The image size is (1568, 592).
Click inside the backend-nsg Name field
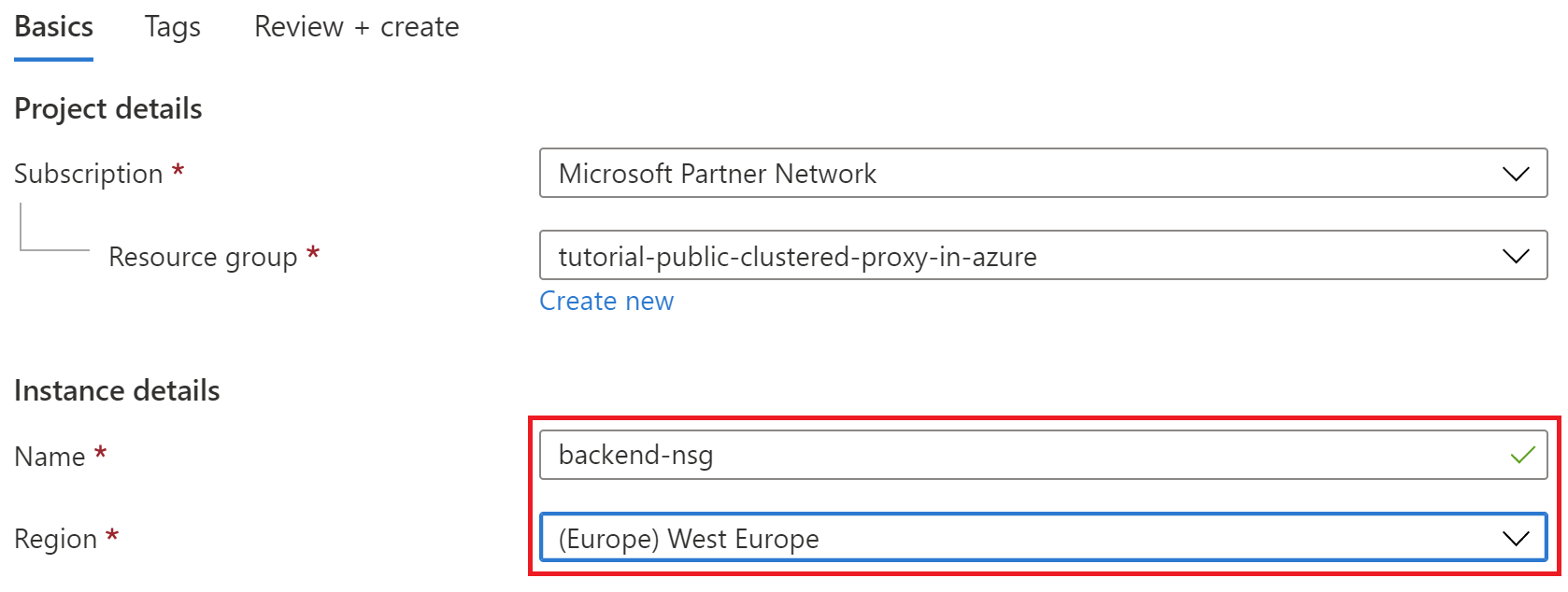[x=841, y=456]
